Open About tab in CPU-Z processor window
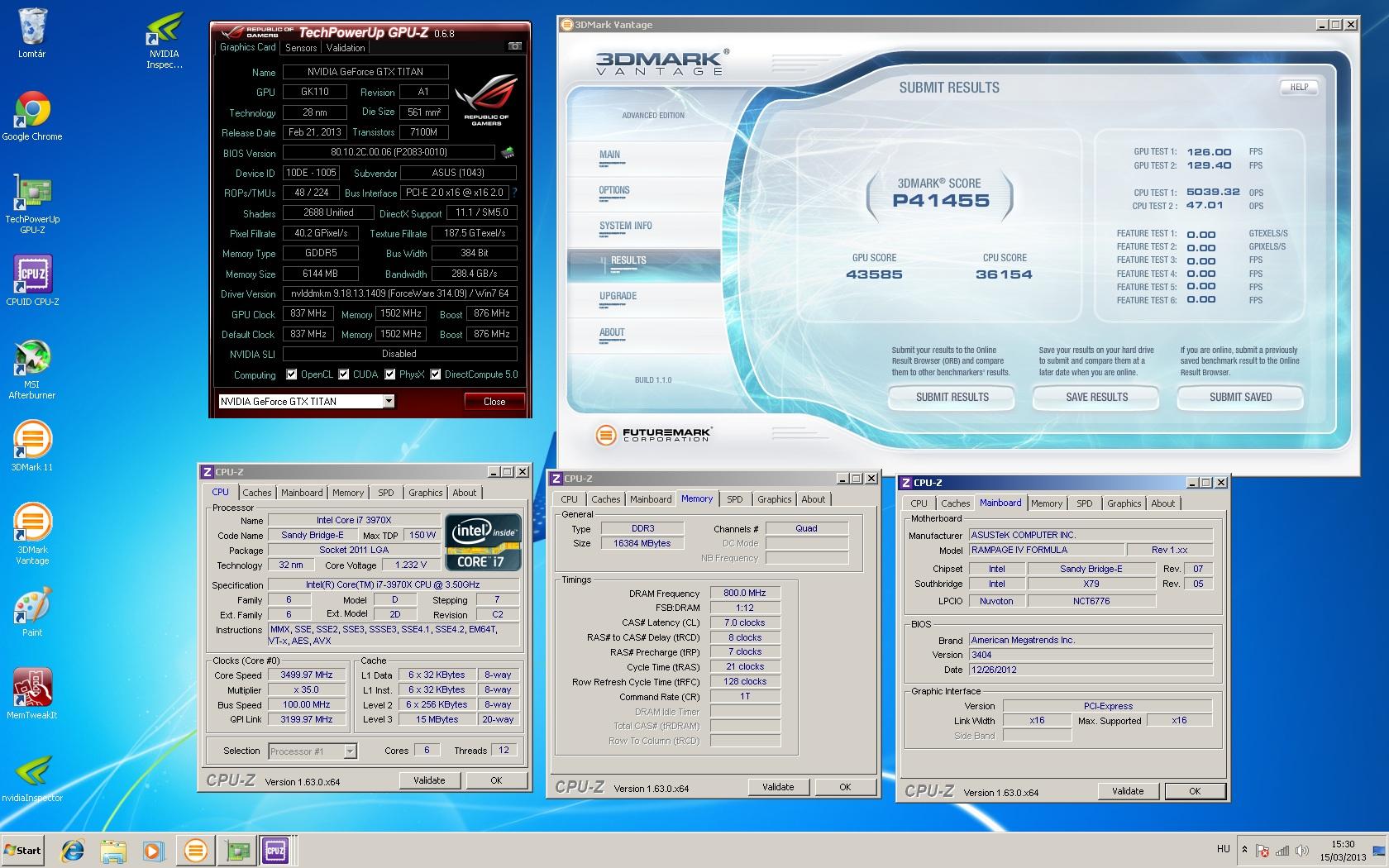1389x868 pixels. click(465, 493)
